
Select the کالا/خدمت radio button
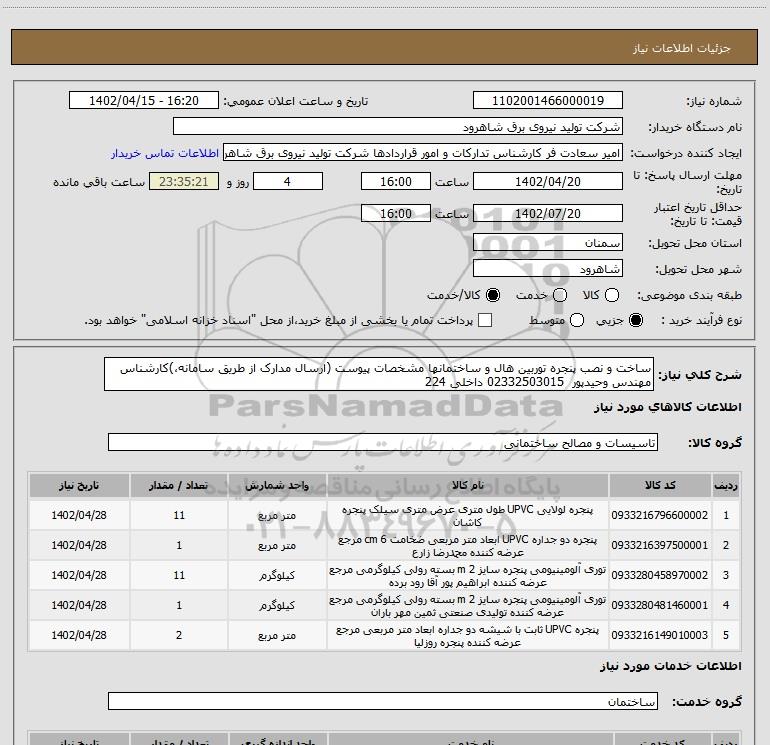coord(493,295)
